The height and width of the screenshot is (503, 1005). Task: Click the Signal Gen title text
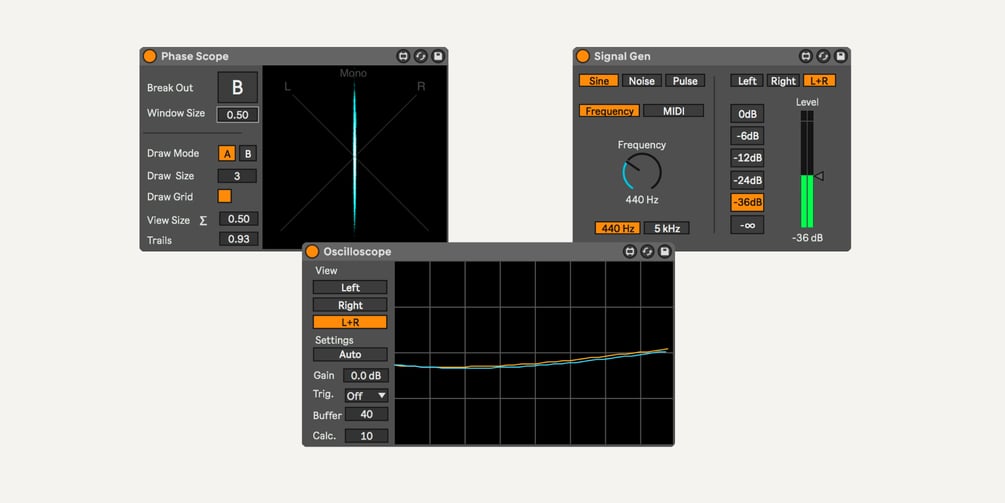tap(622, 56)
